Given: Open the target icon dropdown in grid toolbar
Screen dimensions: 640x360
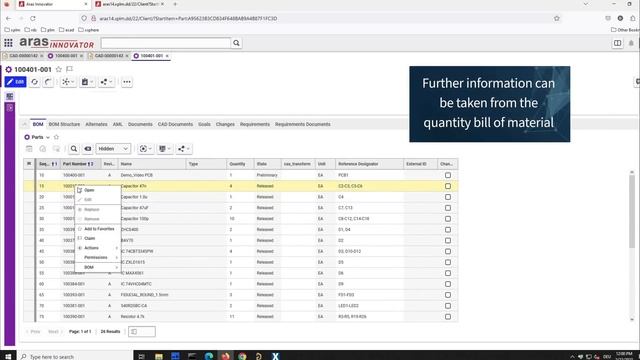Looking at the screenshot, I should tap(146, 149).
